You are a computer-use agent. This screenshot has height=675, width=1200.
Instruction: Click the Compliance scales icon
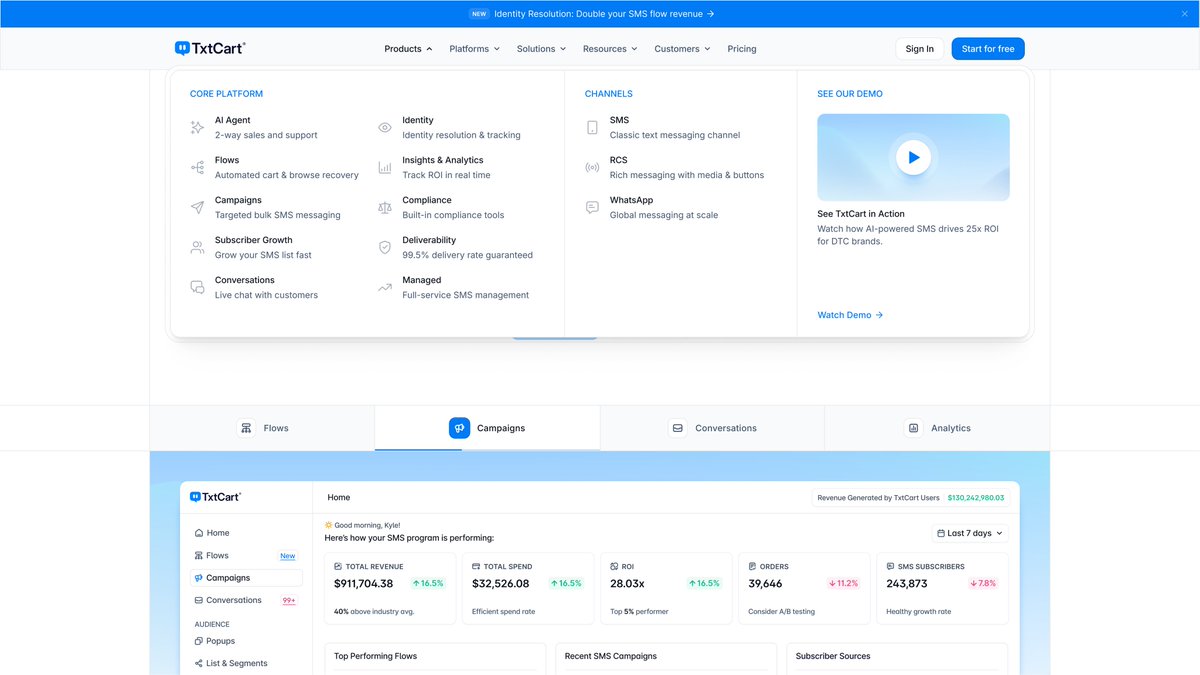click(385, 208)
